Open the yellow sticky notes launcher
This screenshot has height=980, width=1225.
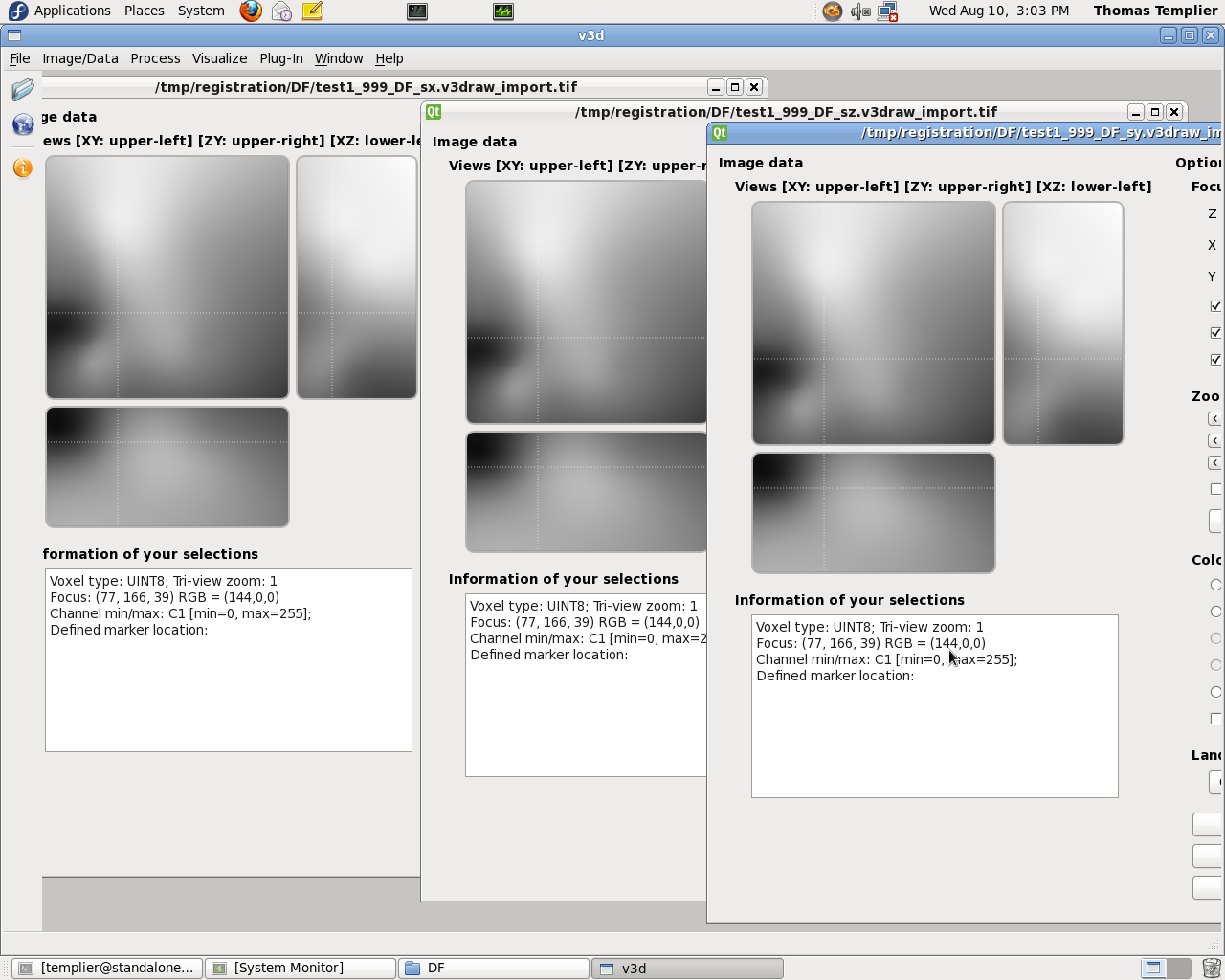pos(312,11)
